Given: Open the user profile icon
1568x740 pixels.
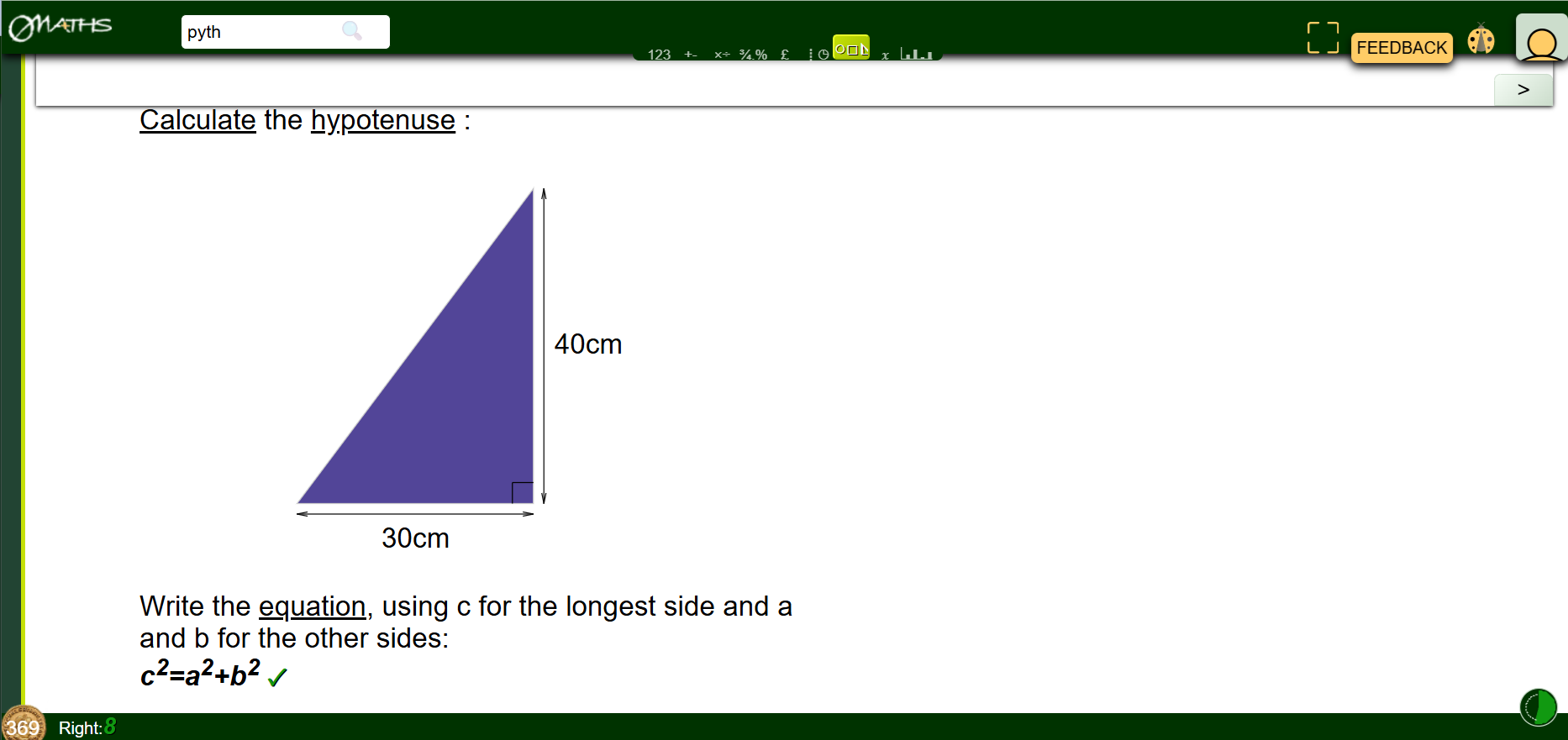Looking at the screenshot, I should 1541,40.
